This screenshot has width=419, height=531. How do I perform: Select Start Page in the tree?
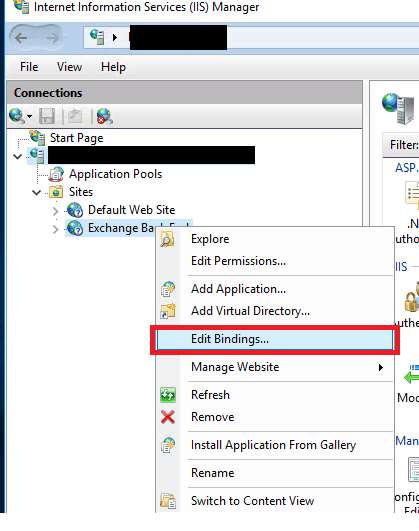click(x=77, y=138)
